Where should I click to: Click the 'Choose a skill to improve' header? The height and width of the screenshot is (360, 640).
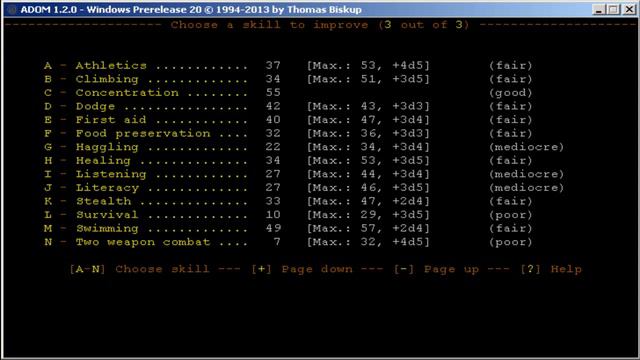(320, 25)
